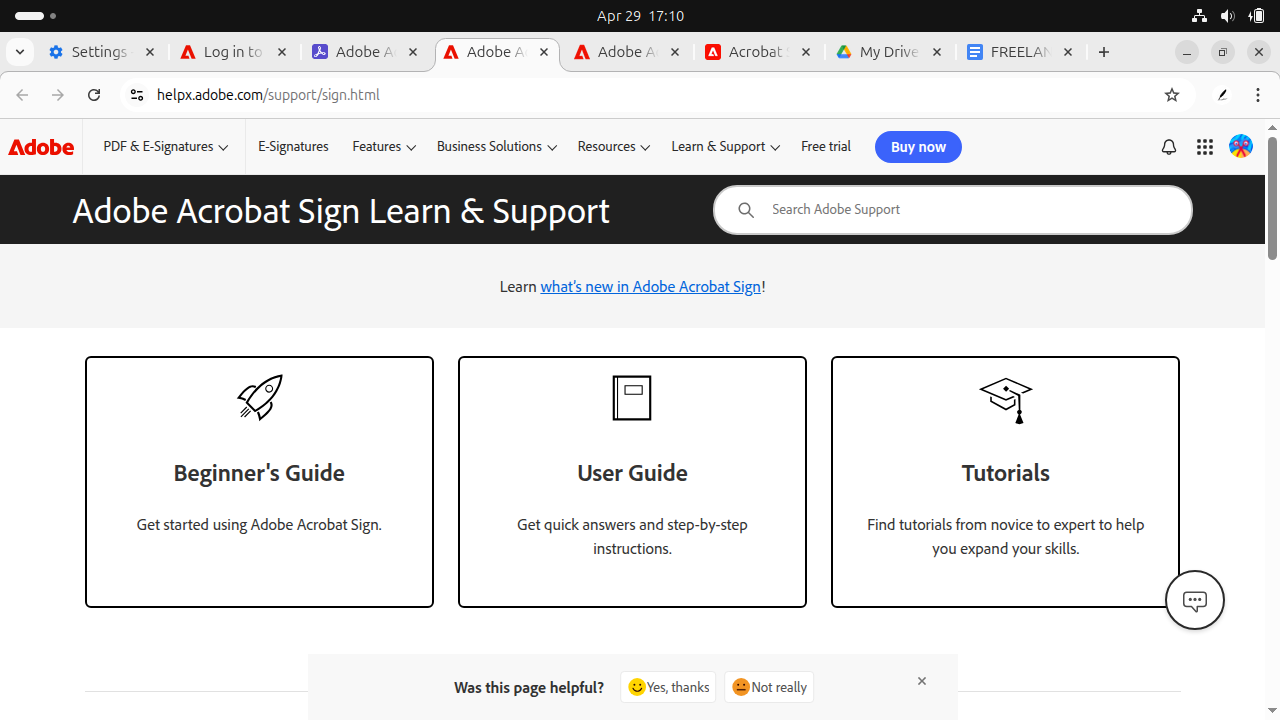
Task: Switch to the My Drive tab
Action: pos(889,52)
